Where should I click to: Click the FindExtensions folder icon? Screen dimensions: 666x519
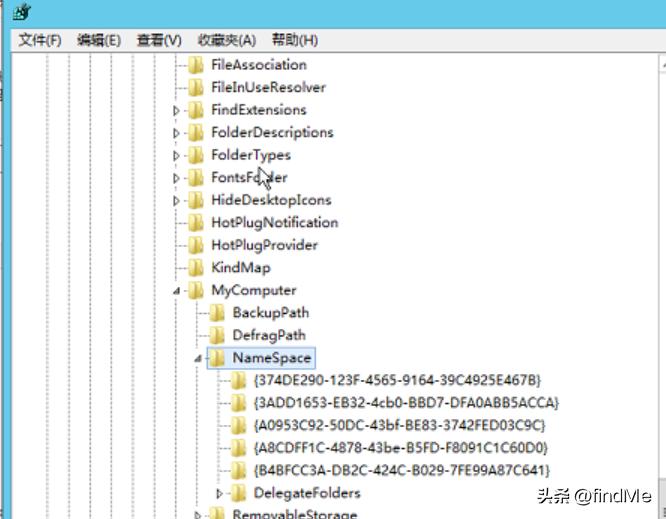(x=196, y=110)
